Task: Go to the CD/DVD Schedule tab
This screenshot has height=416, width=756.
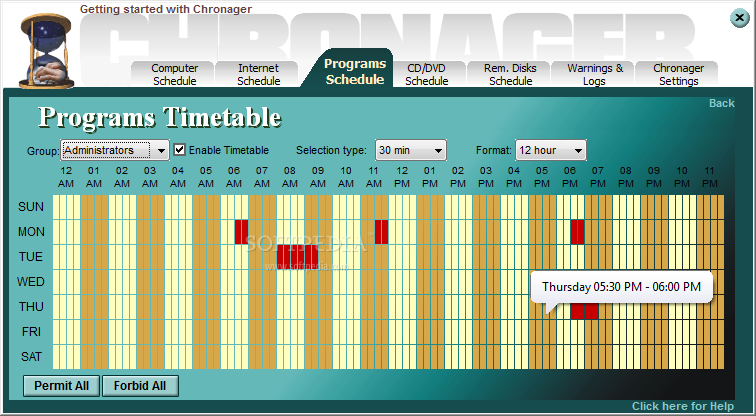Action: (x=427, y=74)
